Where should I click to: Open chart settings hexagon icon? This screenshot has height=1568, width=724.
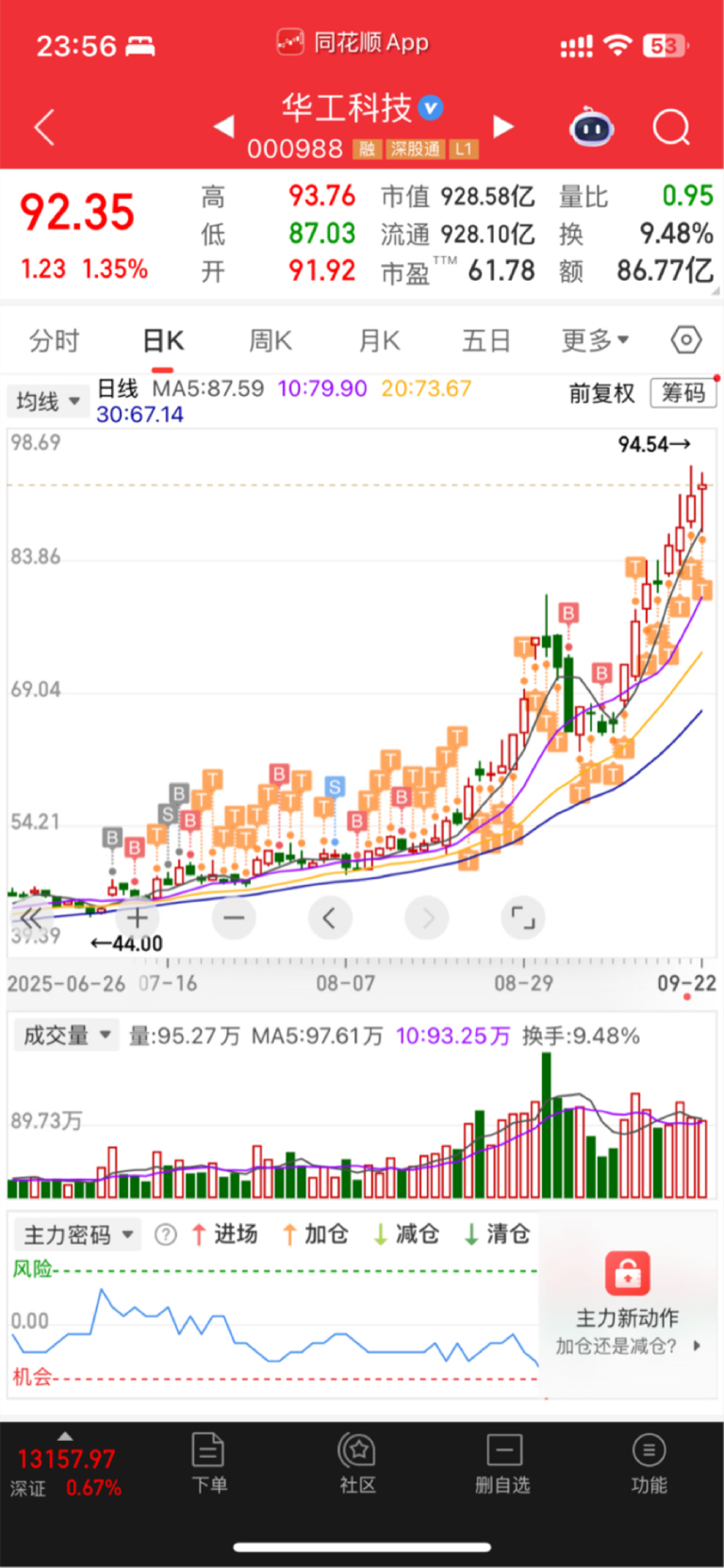686,339
